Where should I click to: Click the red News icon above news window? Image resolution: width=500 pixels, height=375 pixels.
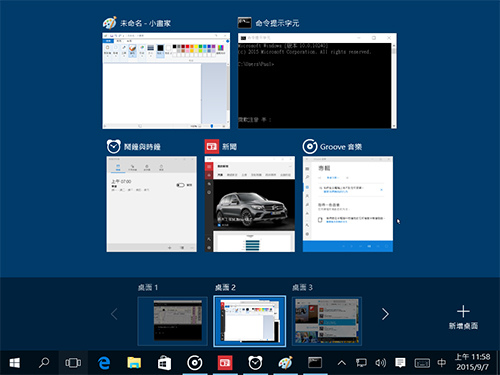[x=212, y=147]
